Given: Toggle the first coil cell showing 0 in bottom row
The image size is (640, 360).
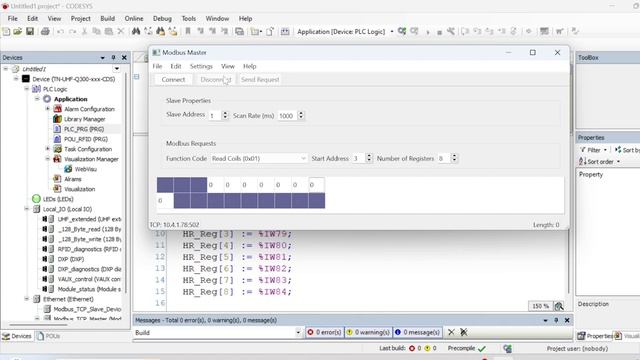Looking at the screenshot, I should point(165,200).
